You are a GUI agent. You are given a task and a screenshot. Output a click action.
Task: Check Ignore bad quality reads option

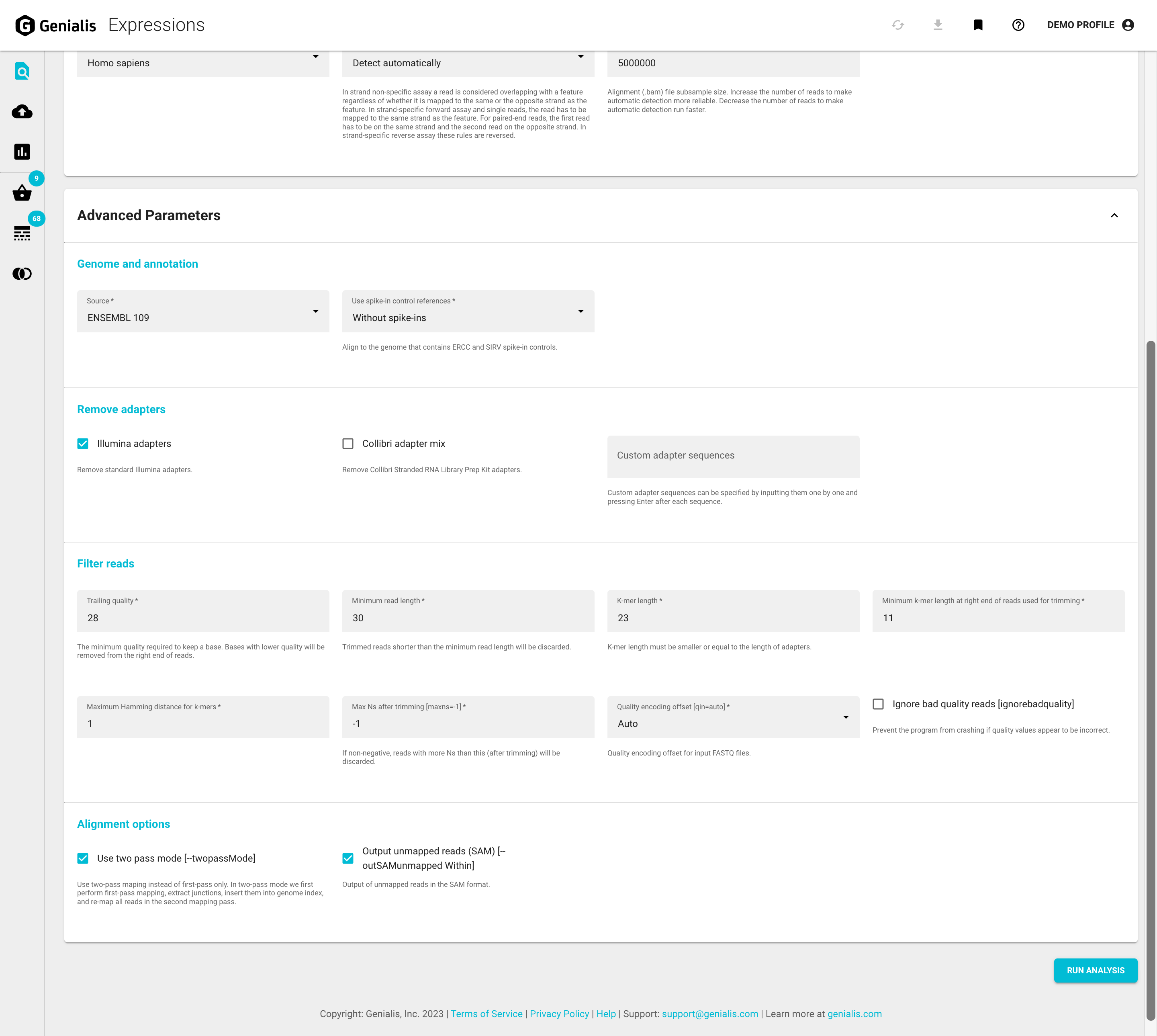[x=878, y=704]
